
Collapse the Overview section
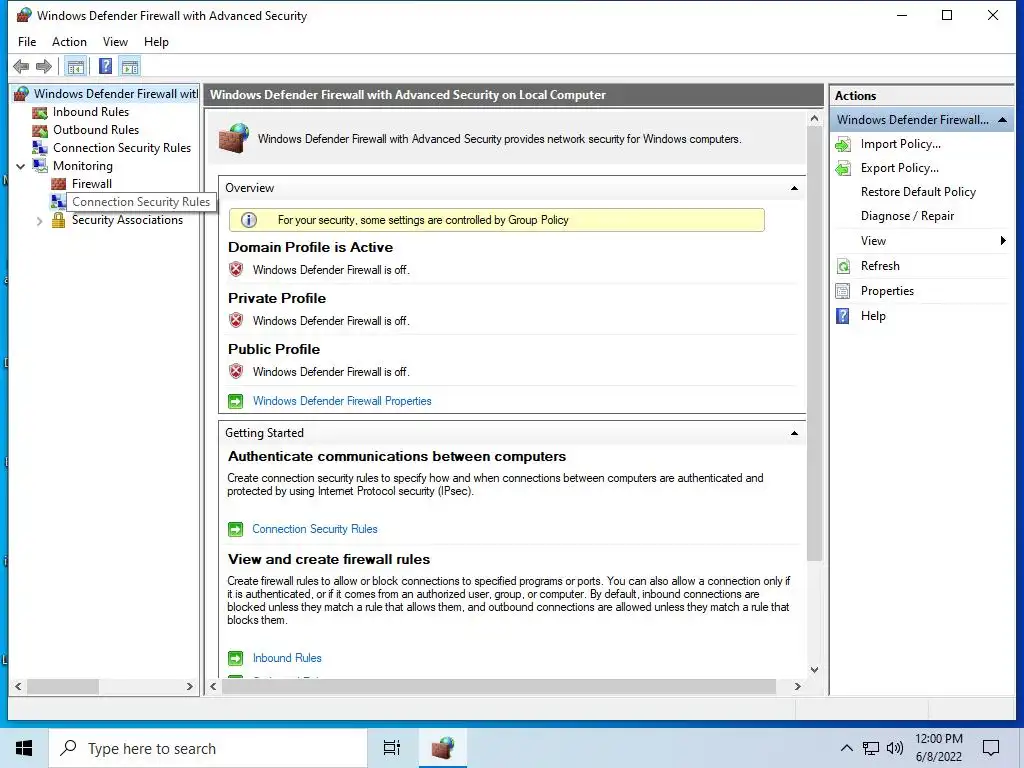tap(794, 188)
